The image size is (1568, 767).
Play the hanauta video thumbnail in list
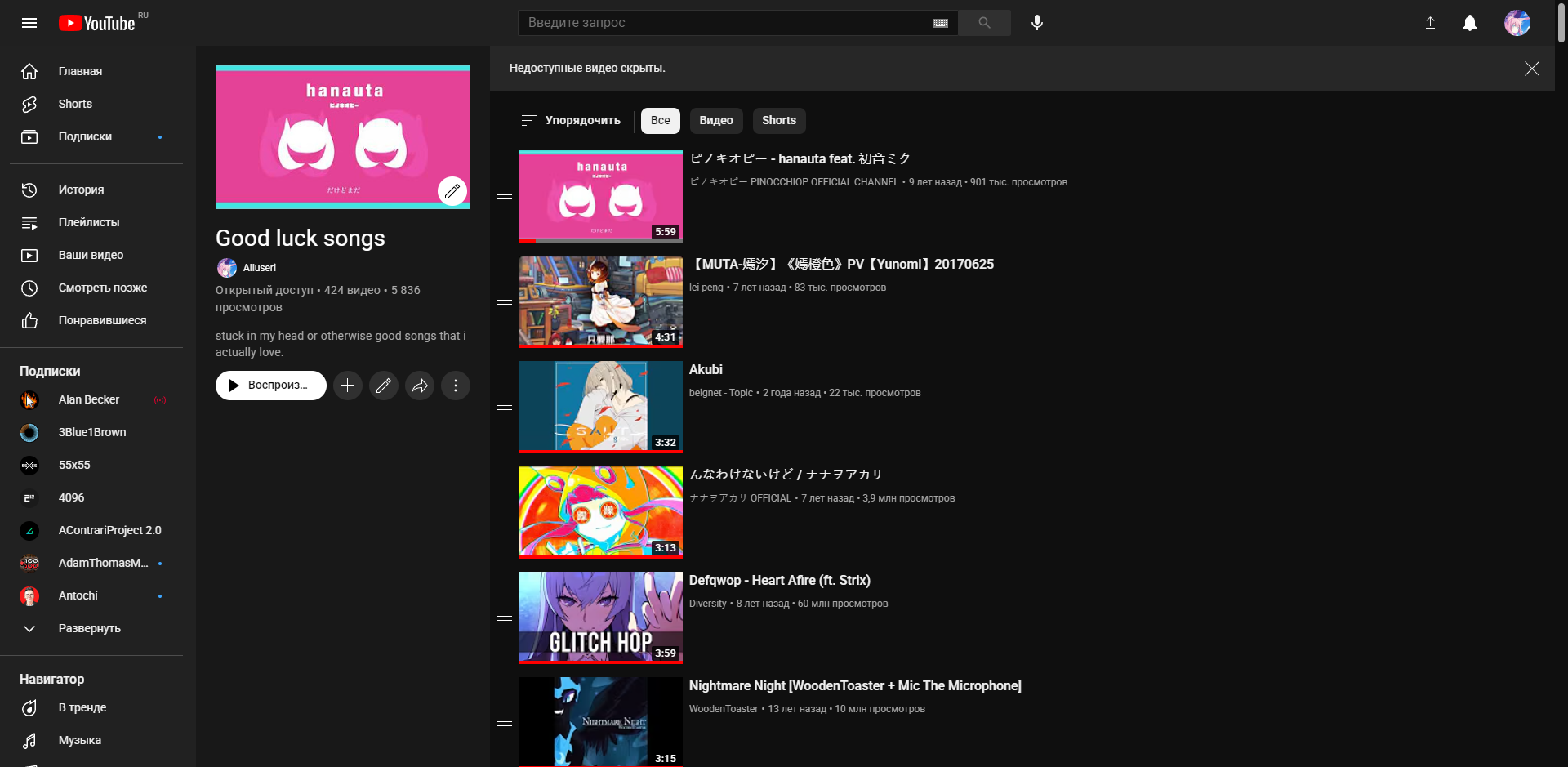coord(601,196)
